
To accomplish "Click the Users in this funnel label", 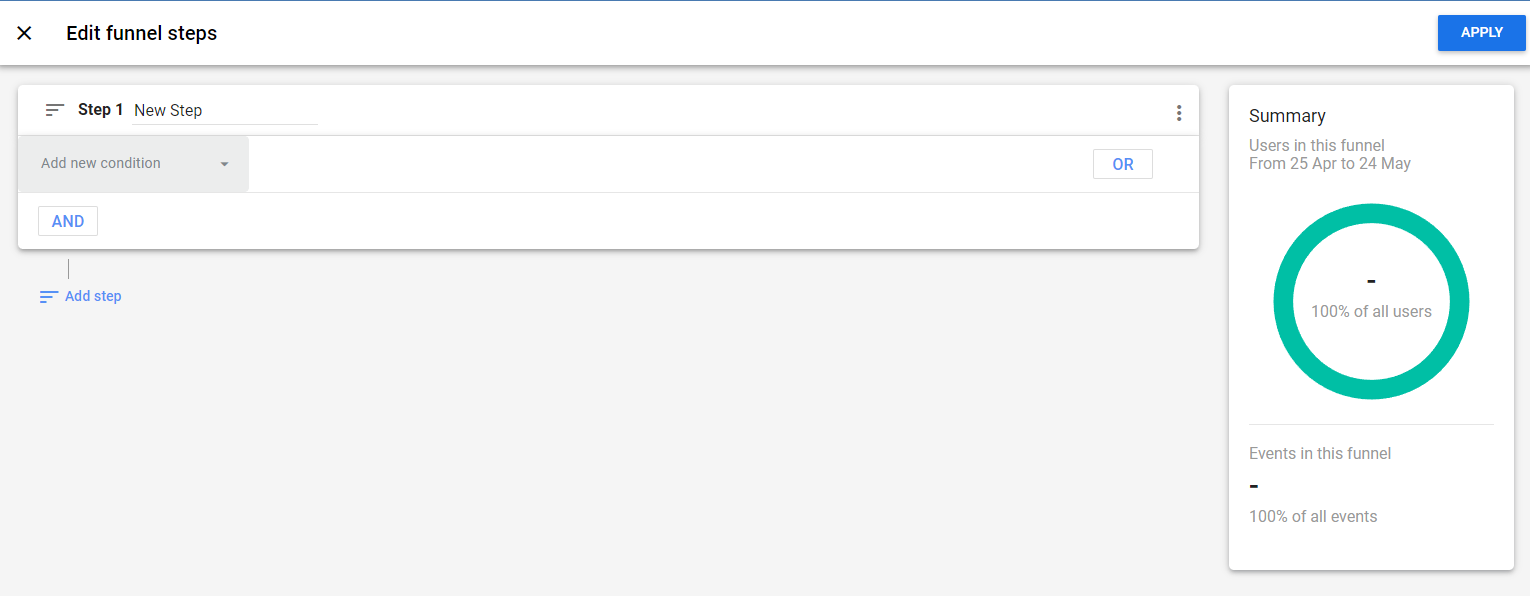I will pos(1316,145).
